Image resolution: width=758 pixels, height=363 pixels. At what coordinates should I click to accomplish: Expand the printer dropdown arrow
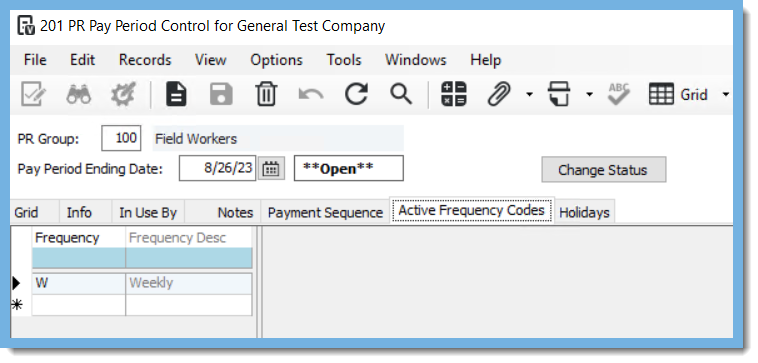(589, 94)
